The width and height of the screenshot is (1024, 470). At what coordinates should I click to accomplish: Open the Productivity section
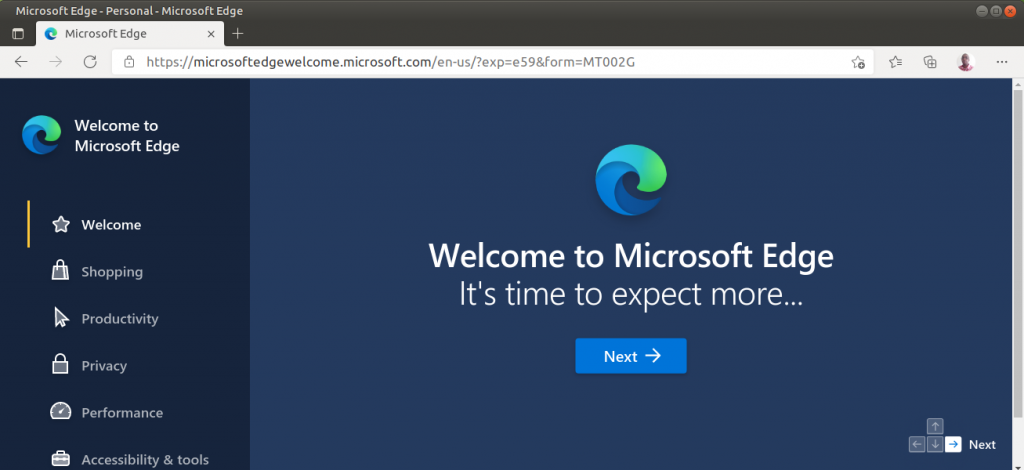click(120, 319)
